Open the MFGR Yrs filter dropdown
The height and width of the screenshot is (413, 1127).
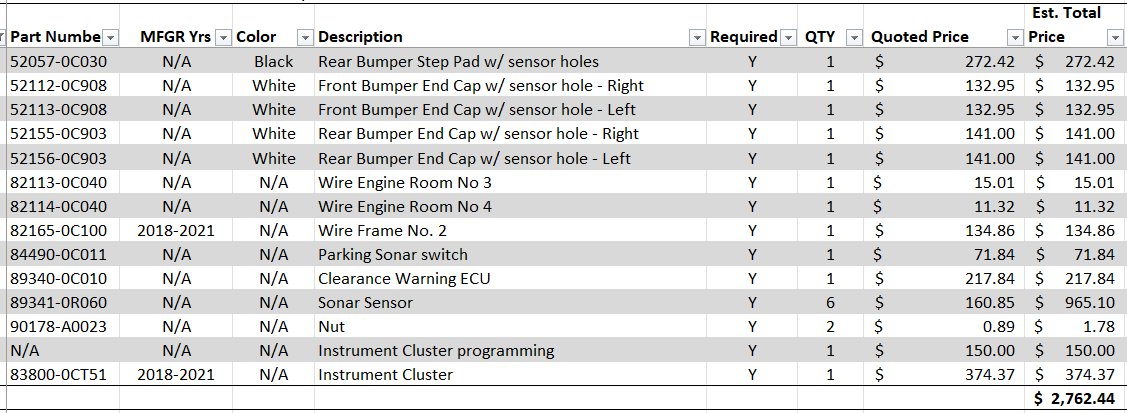tap(224, 37)
